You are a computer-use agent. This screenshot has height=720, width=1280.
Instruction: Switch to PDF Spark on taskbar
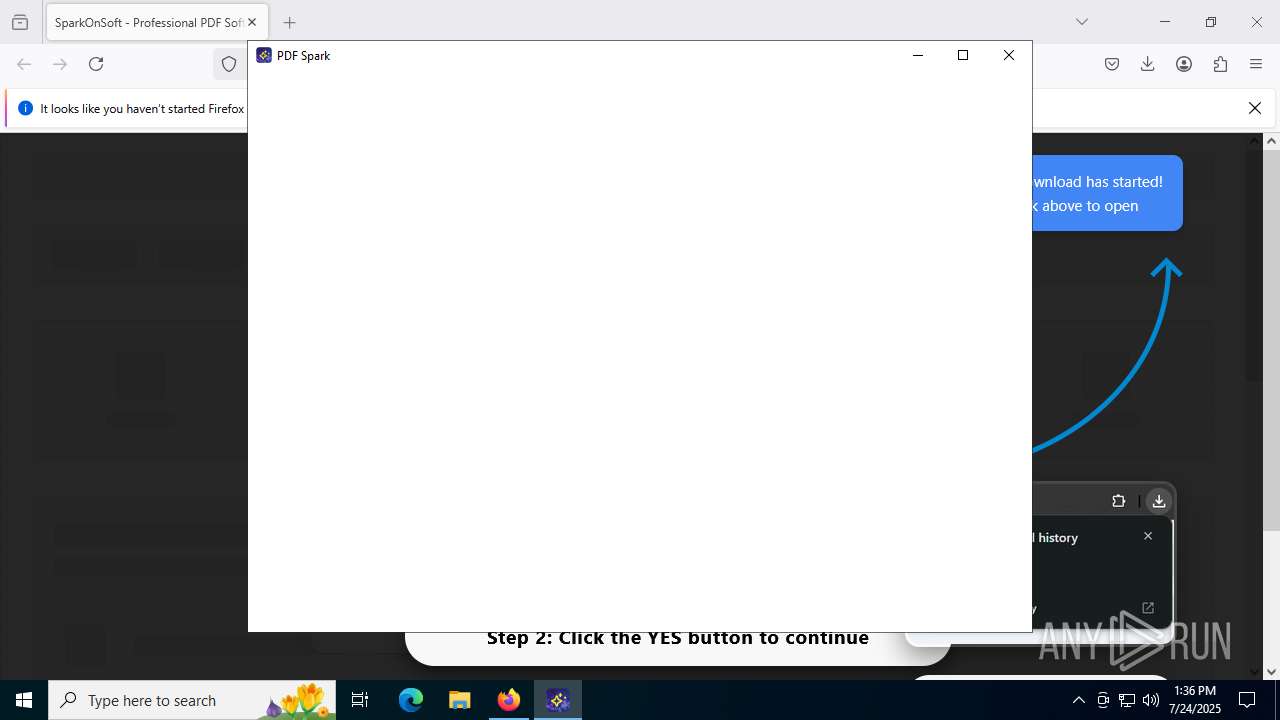558,700
